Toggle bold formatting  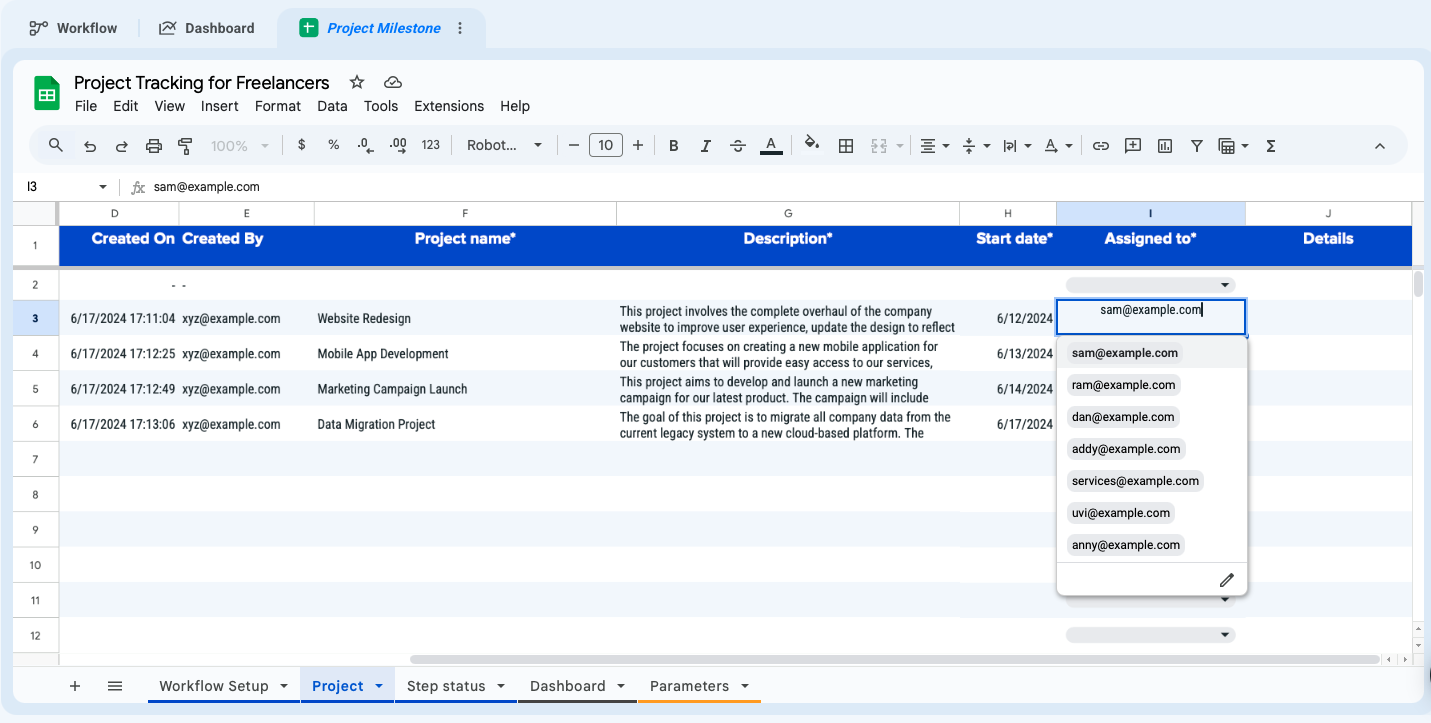674,146
